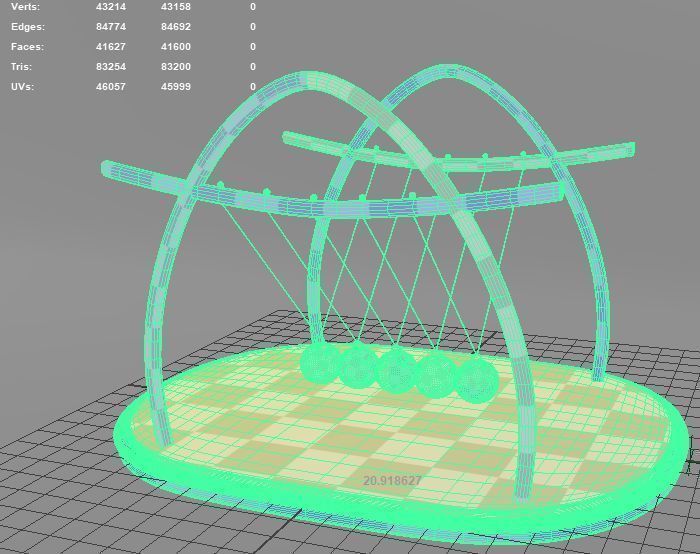Click the 0 value in the Edges row
Image resolution: width=700 pixels, height=554 pixels.
(253, 27)
